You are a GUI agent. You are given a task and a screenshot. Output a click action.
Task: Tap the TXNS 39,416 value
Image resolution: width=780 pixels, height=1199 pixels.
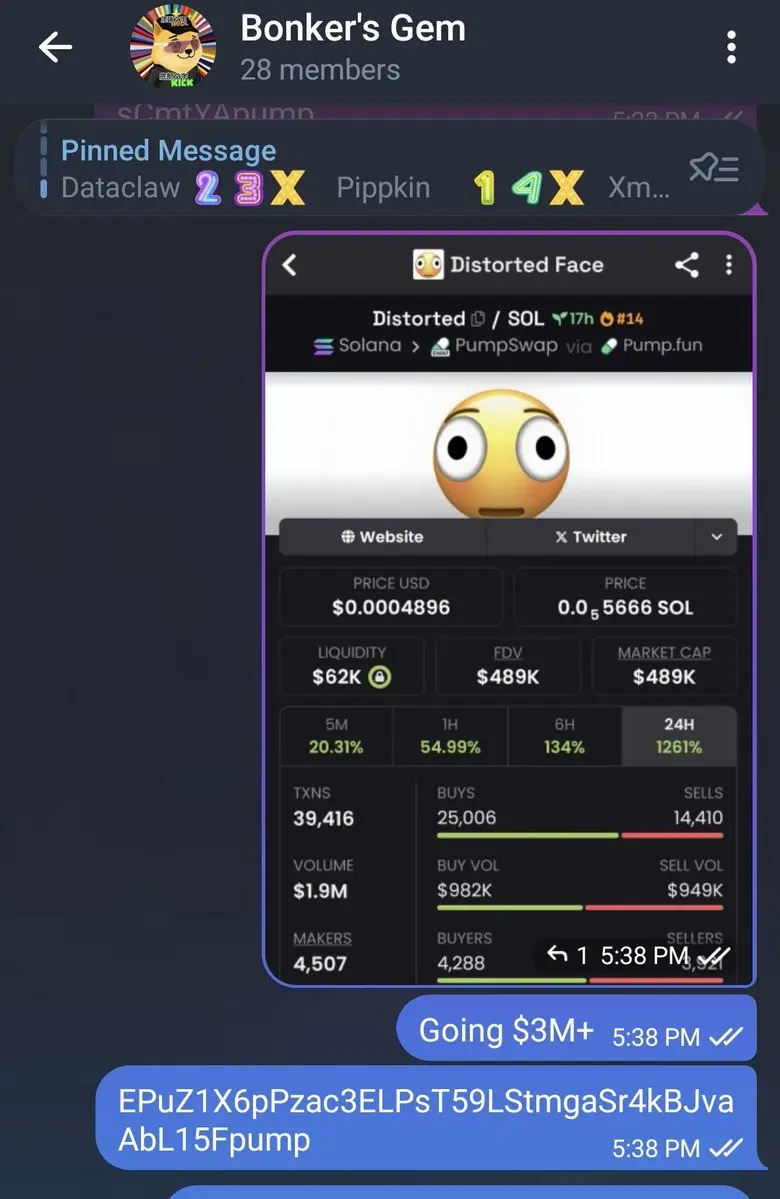[x=323, y=819]
